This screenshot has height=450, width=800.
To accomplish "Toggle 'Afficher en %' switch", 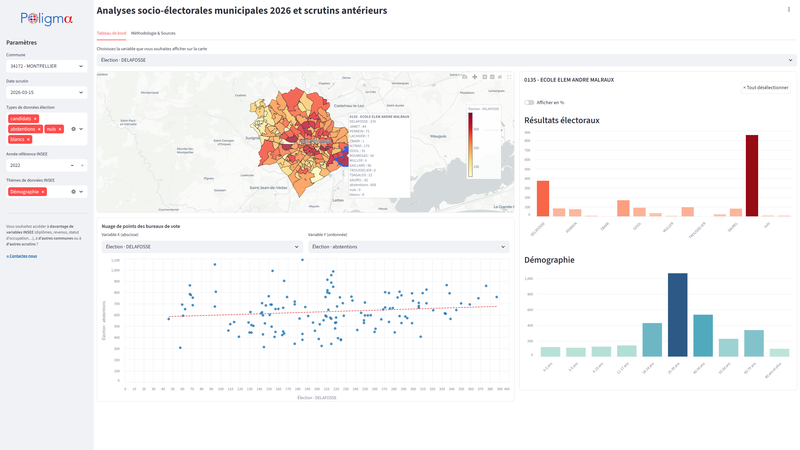I will [529, 103].
